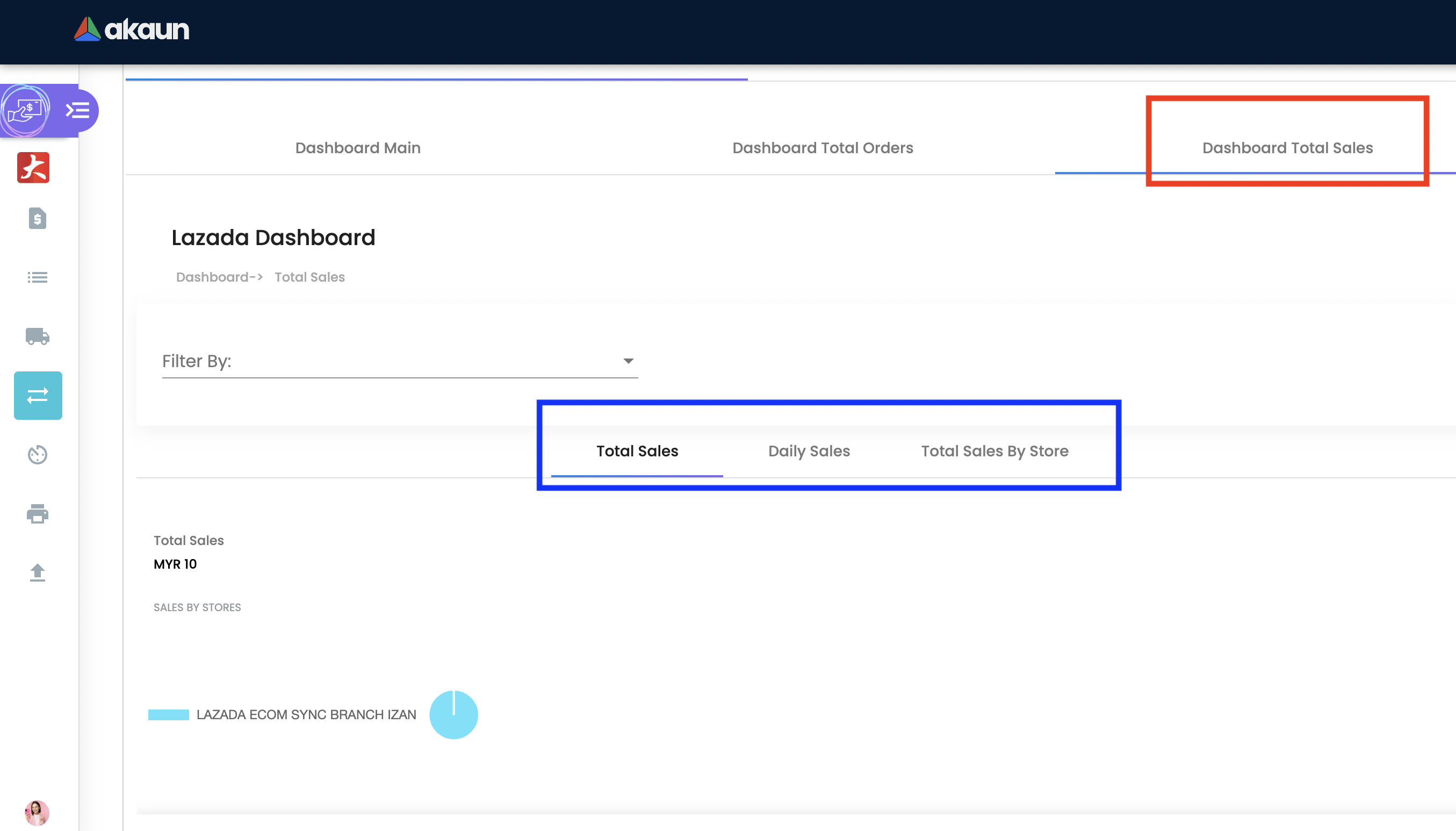
Task: Open the cashier applet purple icon
Action: pyautogui.click(x=25, y=110)
